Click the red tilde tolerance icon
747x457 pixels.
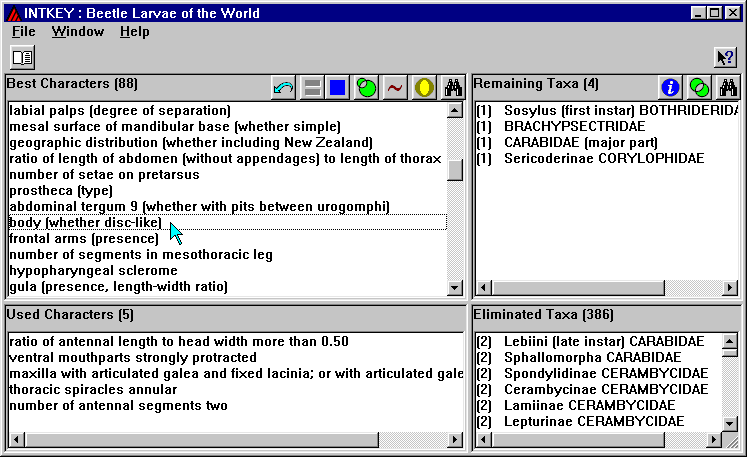[395, 88]
